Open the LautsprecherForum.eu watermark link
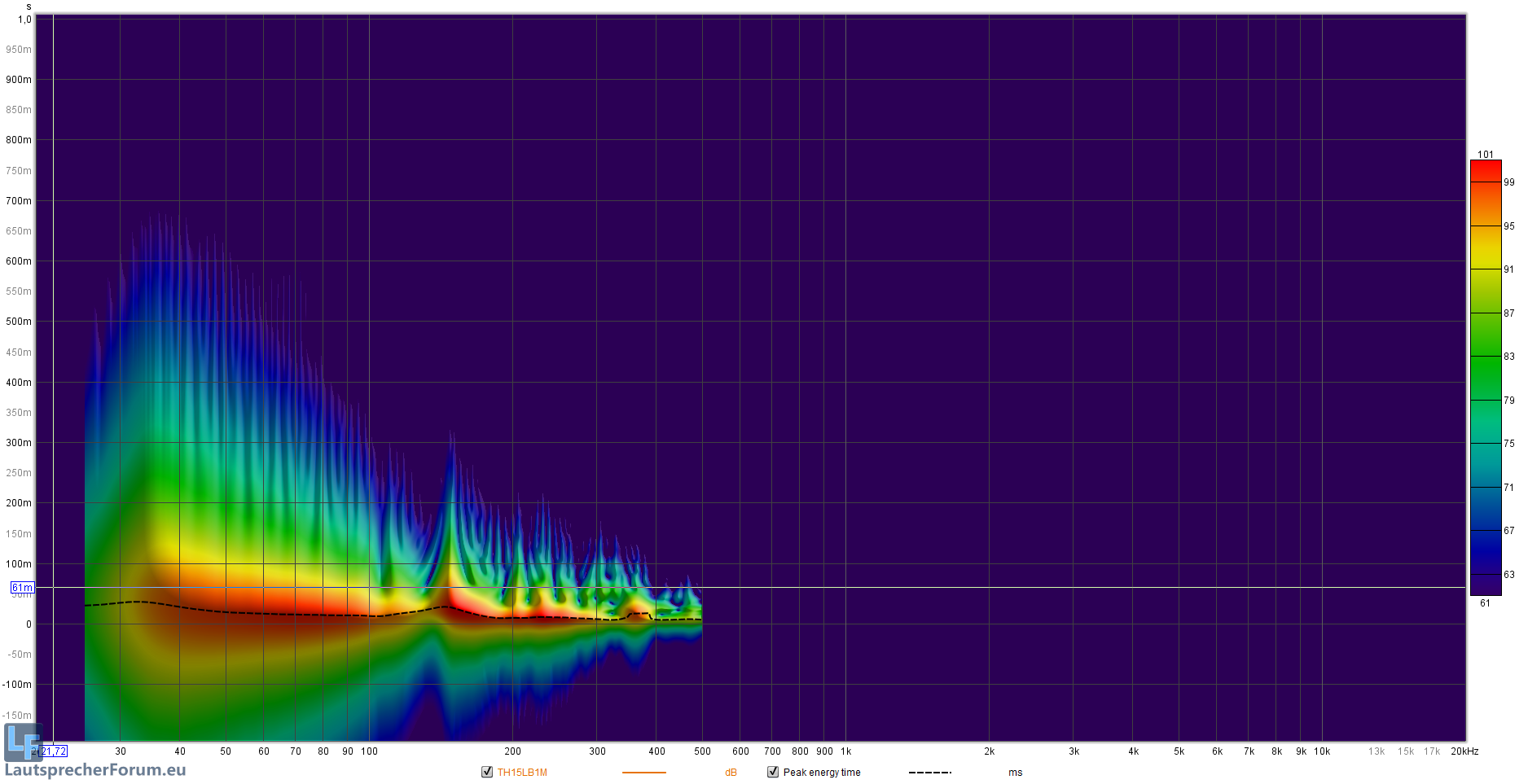This screenshot has width=1528, height=784. point(95,770)
